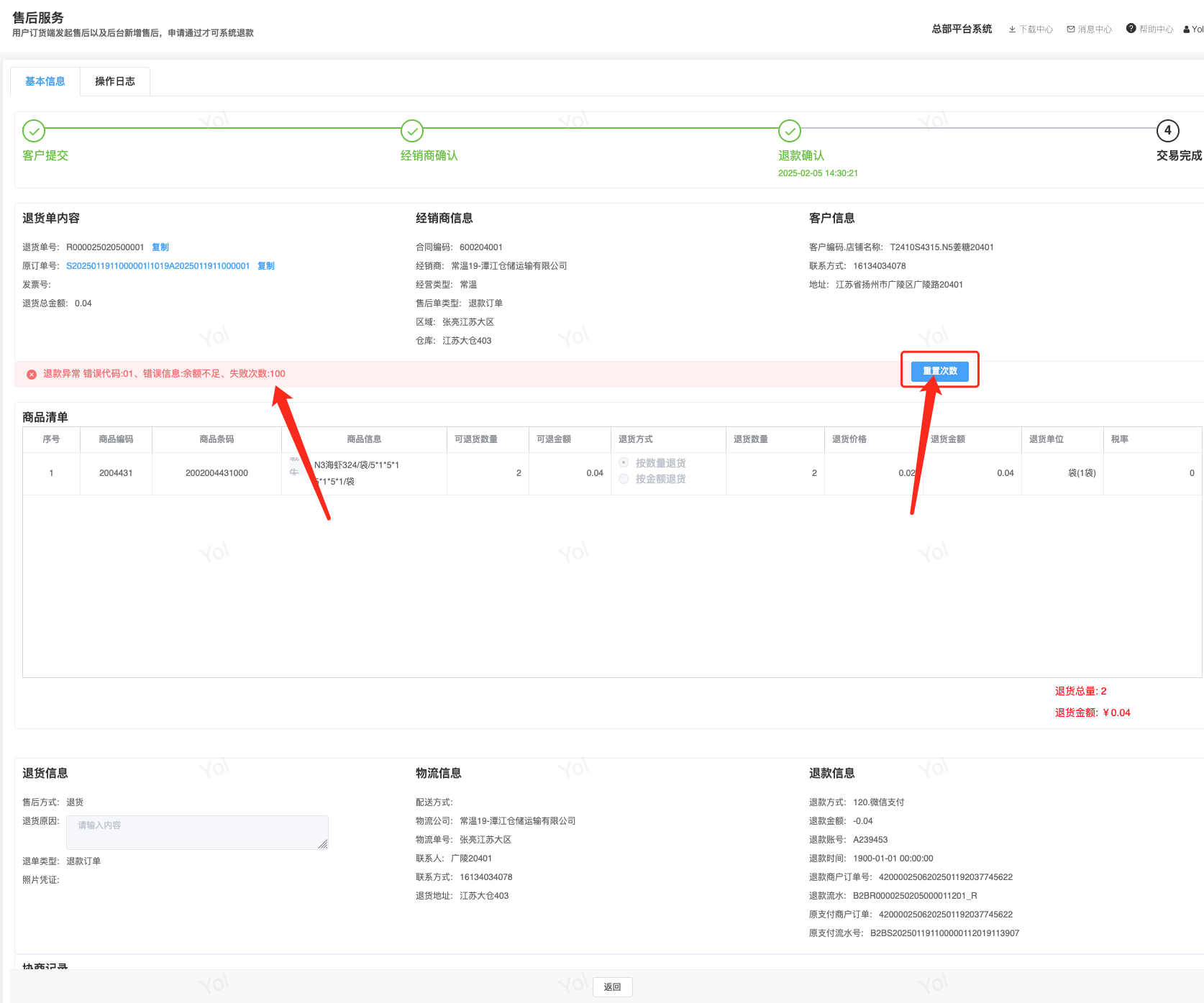This screenshot has width=1204, height=1003.
Task: Open the 下载中心 download center
Action: pos(1031,29)
